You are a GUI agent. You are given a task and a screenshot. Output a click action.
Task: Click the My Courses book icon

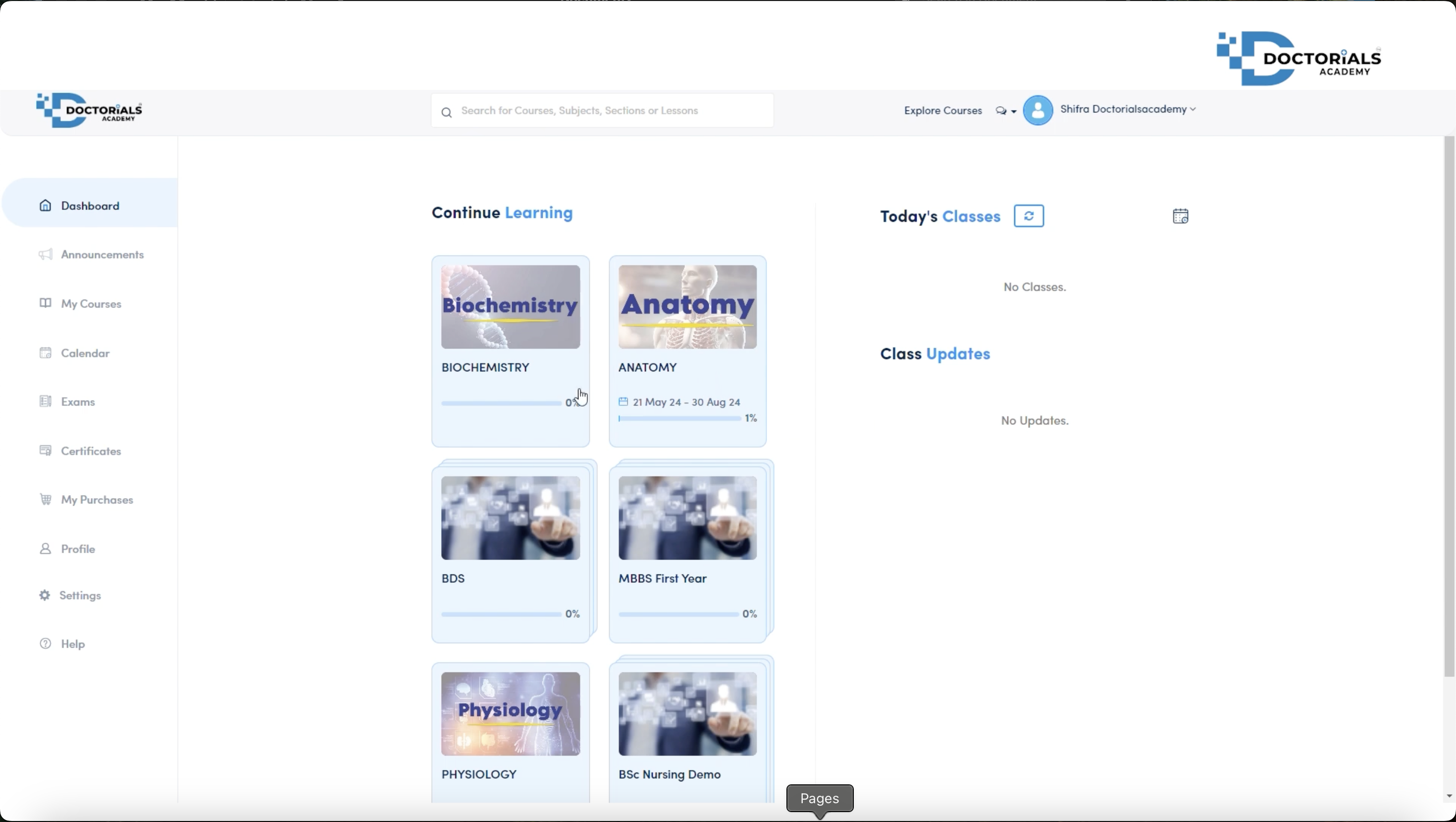[45, 303]
